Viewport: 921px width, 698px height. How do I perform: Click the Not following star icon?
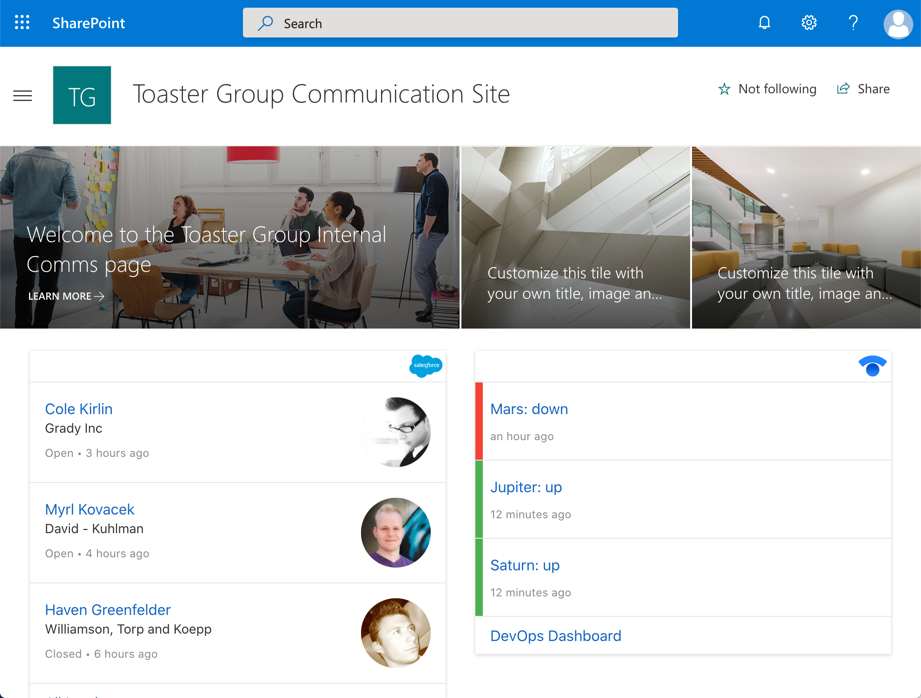point(724,89)
